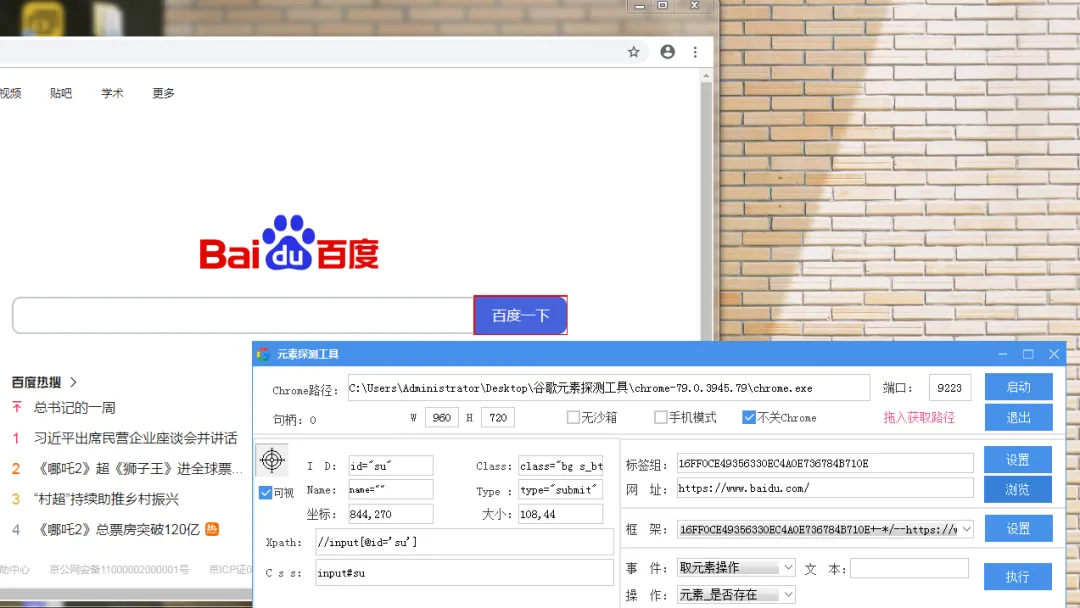The width and height of the screenshot is (1080, 608).
Task: Click the hot badge on 哪吒2 box office item
Action: (212, 529)
